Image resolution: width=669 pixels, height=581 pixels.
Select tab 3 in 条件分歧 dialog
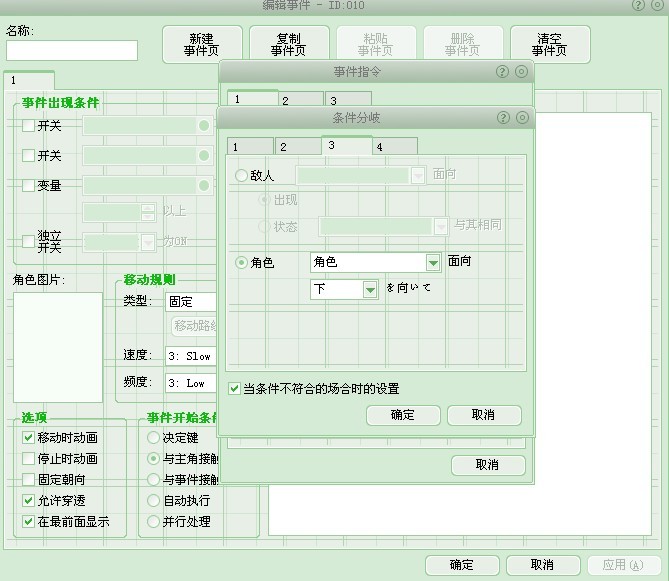pos(346,145)
